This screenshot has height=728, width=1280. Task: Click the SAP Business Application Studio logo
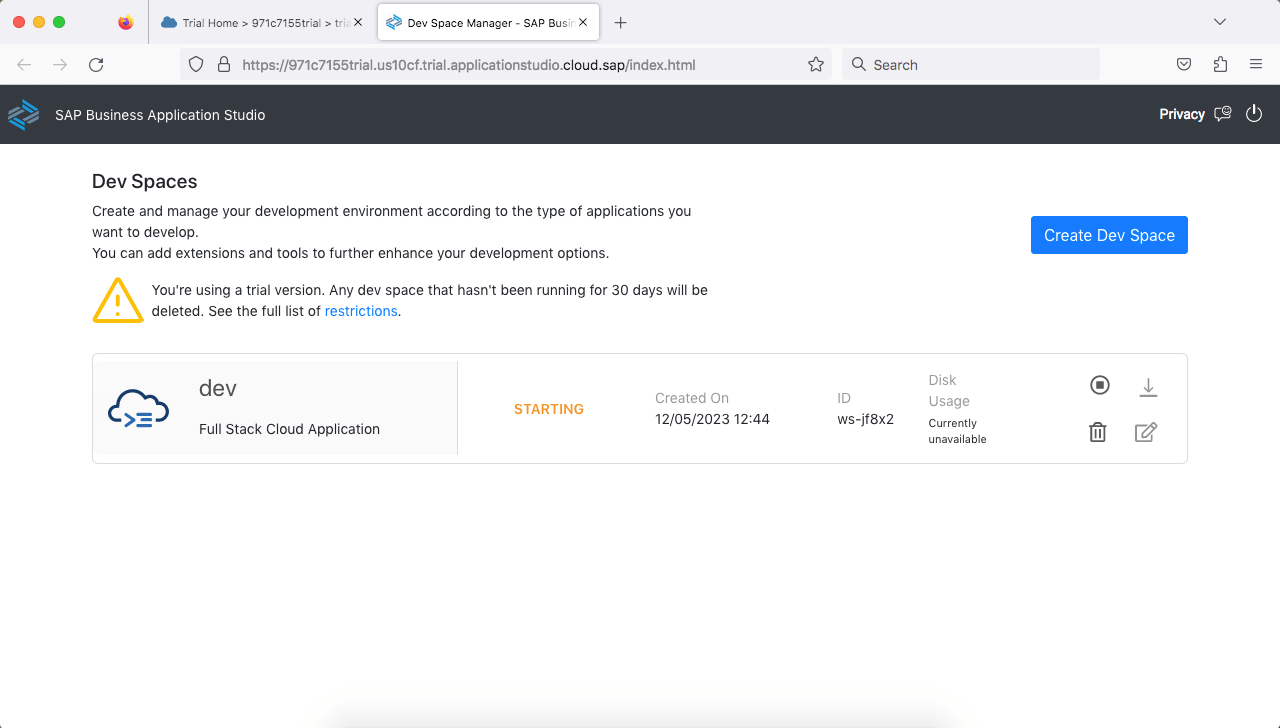[x=24, y=114]
